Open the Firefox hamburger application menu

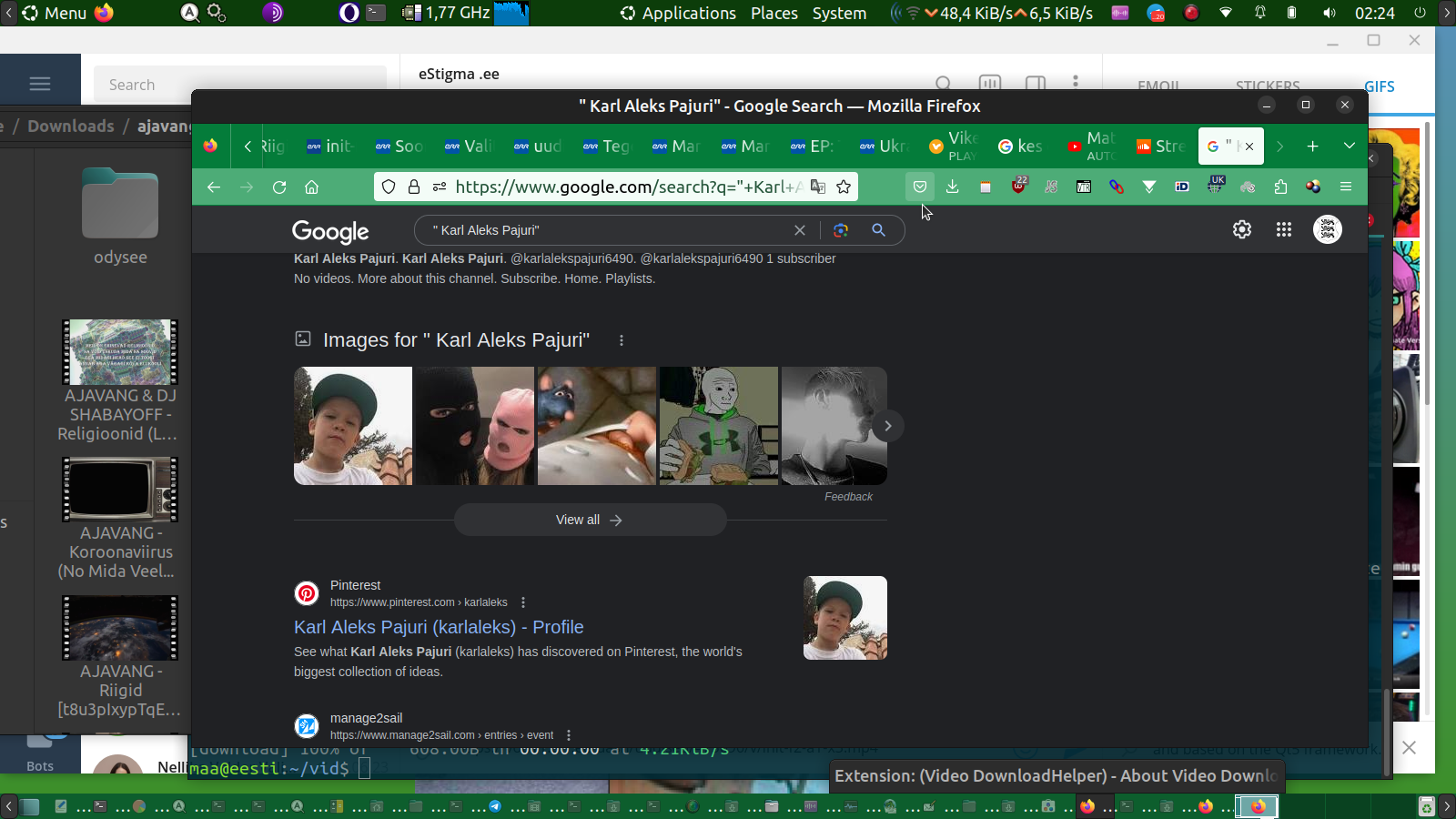coord(1346,187)
